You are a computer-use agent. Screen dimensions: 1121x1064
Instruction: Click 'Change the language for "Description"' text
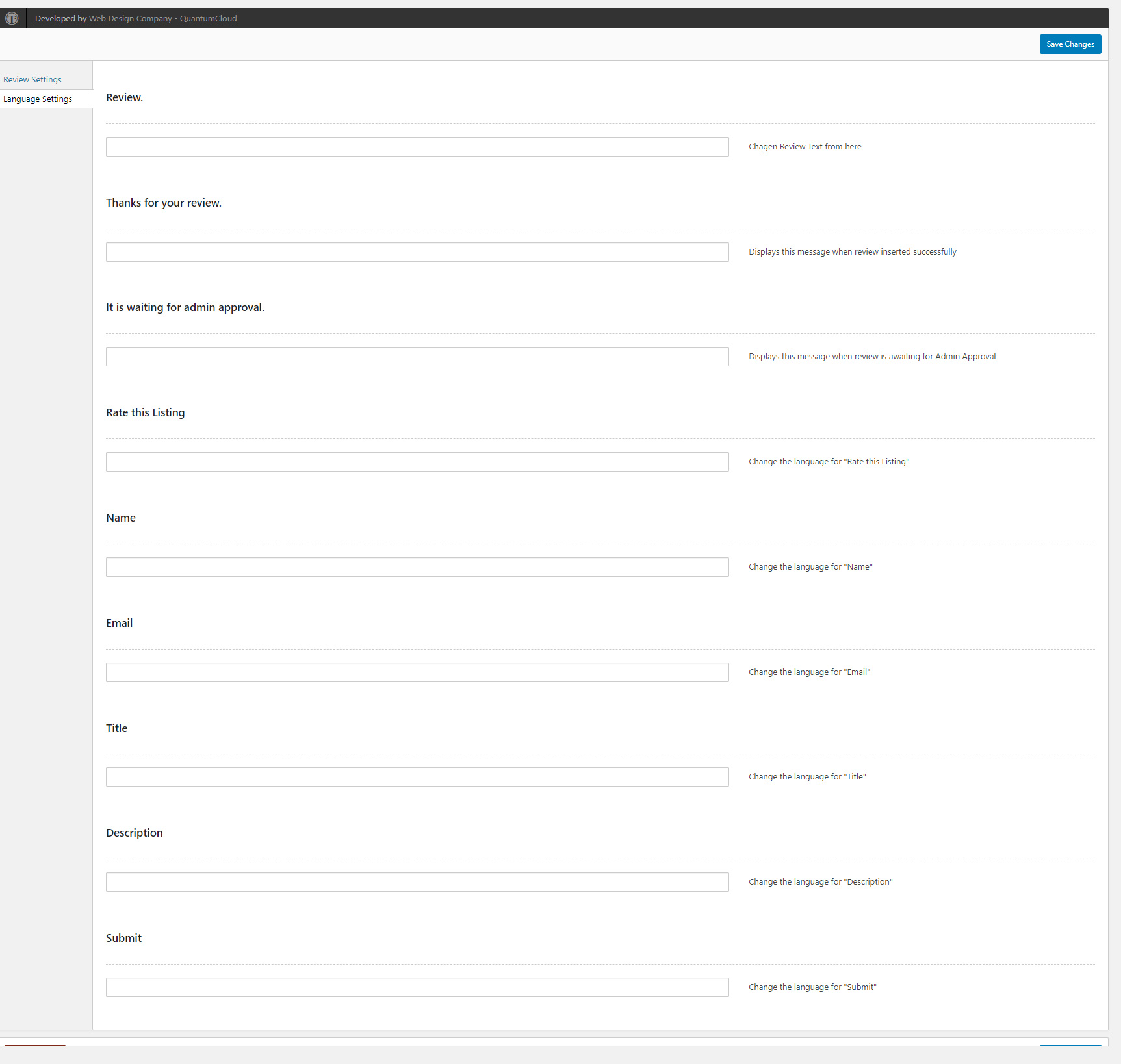pos(821,882)
